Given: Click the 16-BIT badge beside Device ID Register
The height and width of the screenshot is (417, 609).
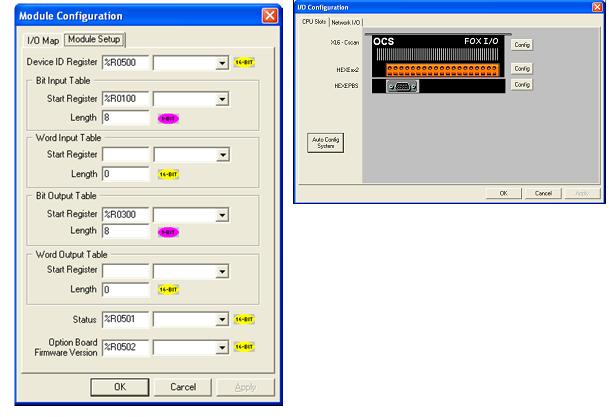Looking at the screenshot, I should coord(244,62).
